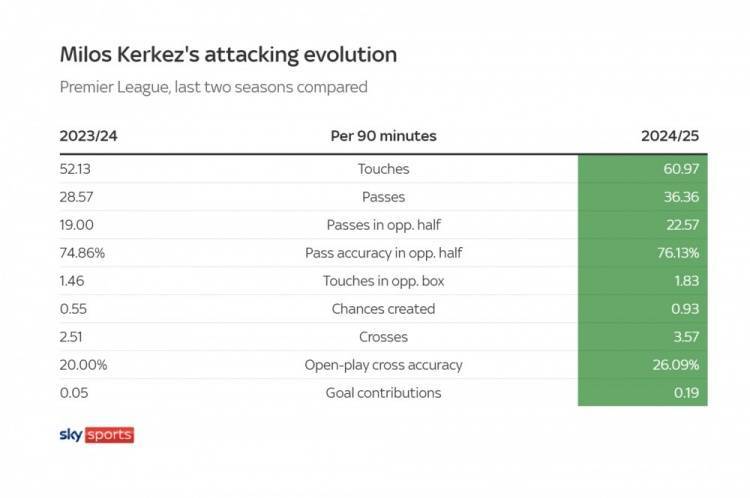Image resolution: width=750 pixels, height=498 pixels.
Task: Click the Milos Kerkez's attacking evolution title
Action: pyautogui.click(x=228, y=55)
